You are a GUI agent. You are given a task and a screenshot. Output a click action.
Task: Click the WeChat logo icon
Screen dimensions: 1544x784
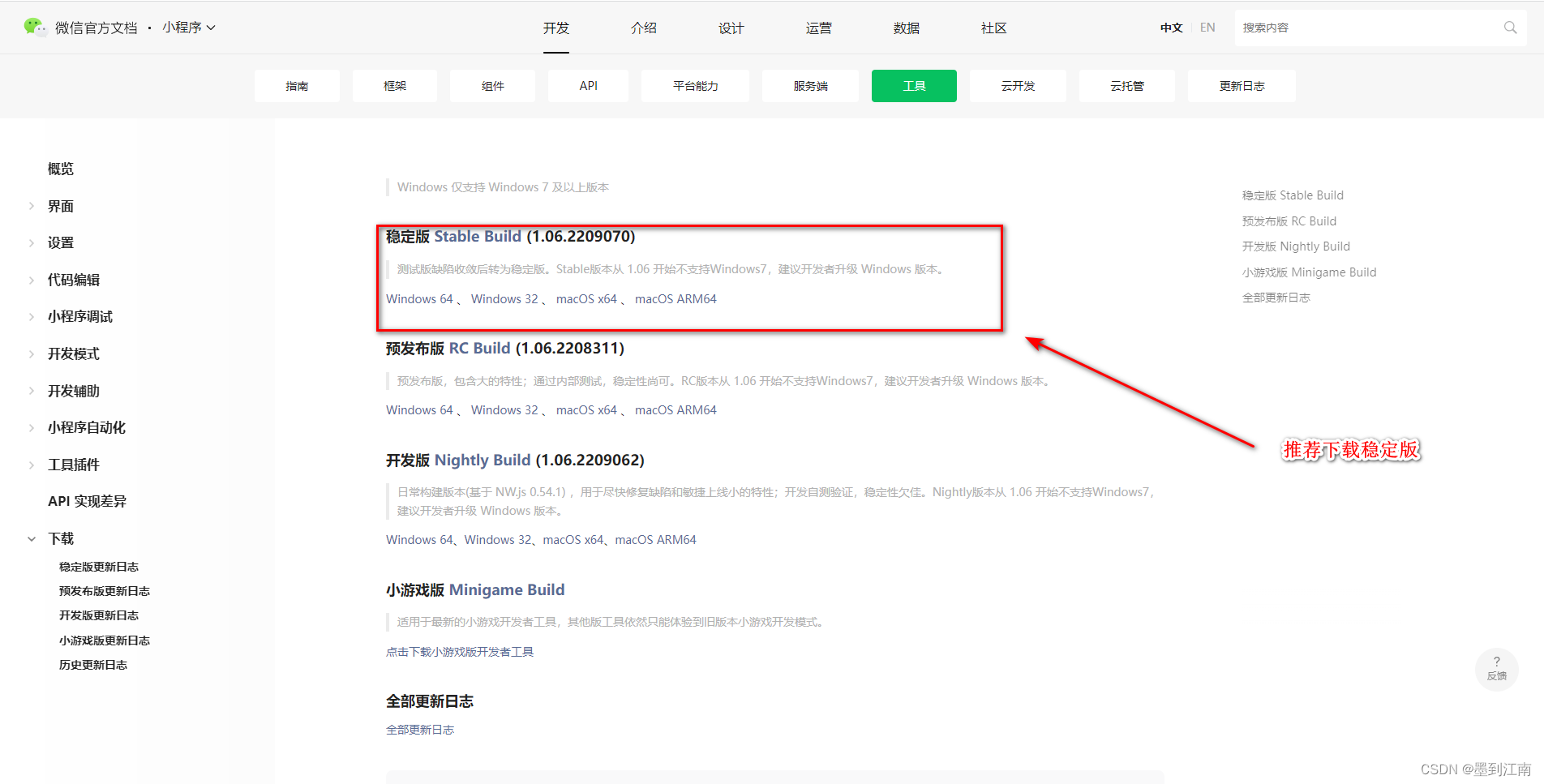pyautogui.click(x=35, y=27)
